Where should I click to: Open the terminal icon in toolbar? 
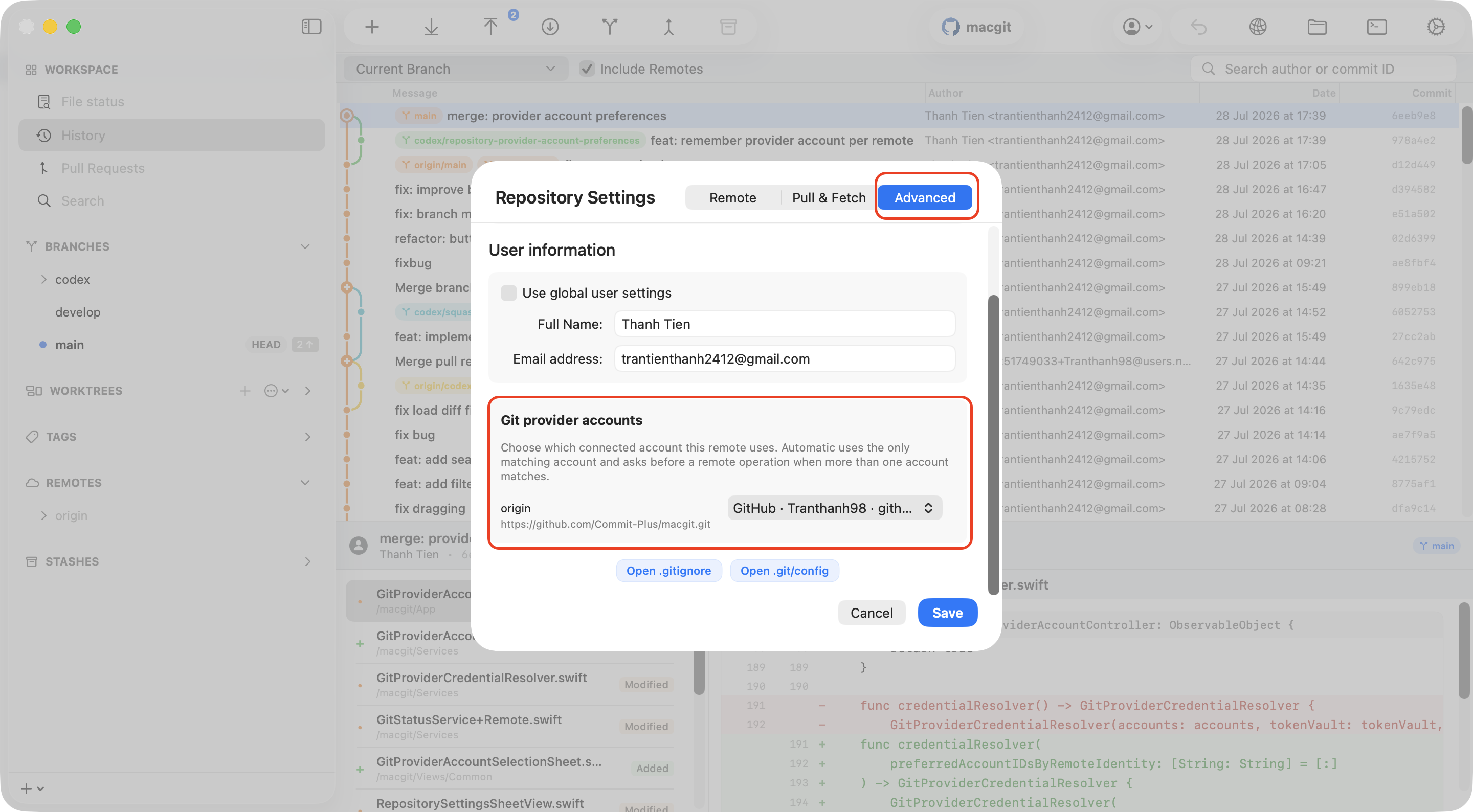(x=1377, y=27)
